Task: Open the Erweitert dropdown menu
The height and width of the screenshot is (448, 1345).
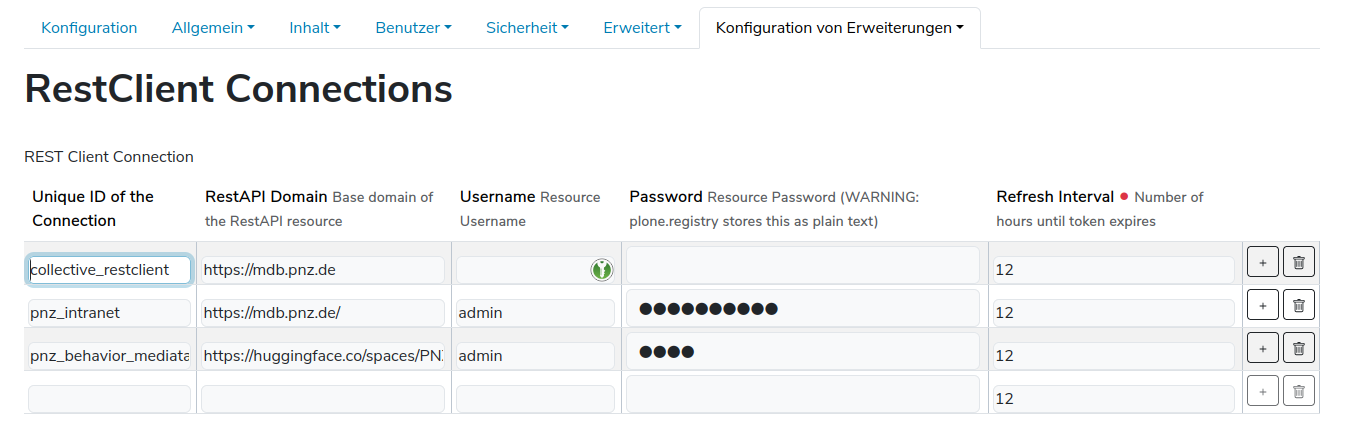Action: [642, 28]
